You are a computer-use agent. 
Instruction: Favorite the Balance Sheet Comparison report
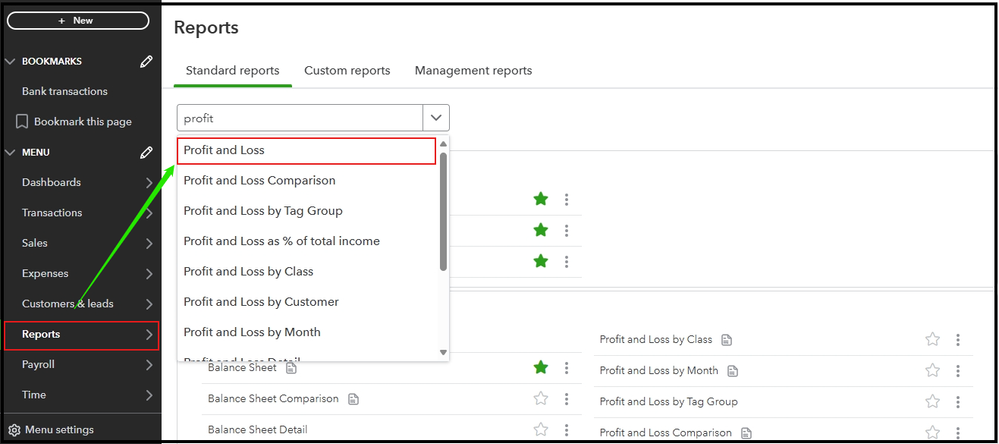click(x=541, y=399)
